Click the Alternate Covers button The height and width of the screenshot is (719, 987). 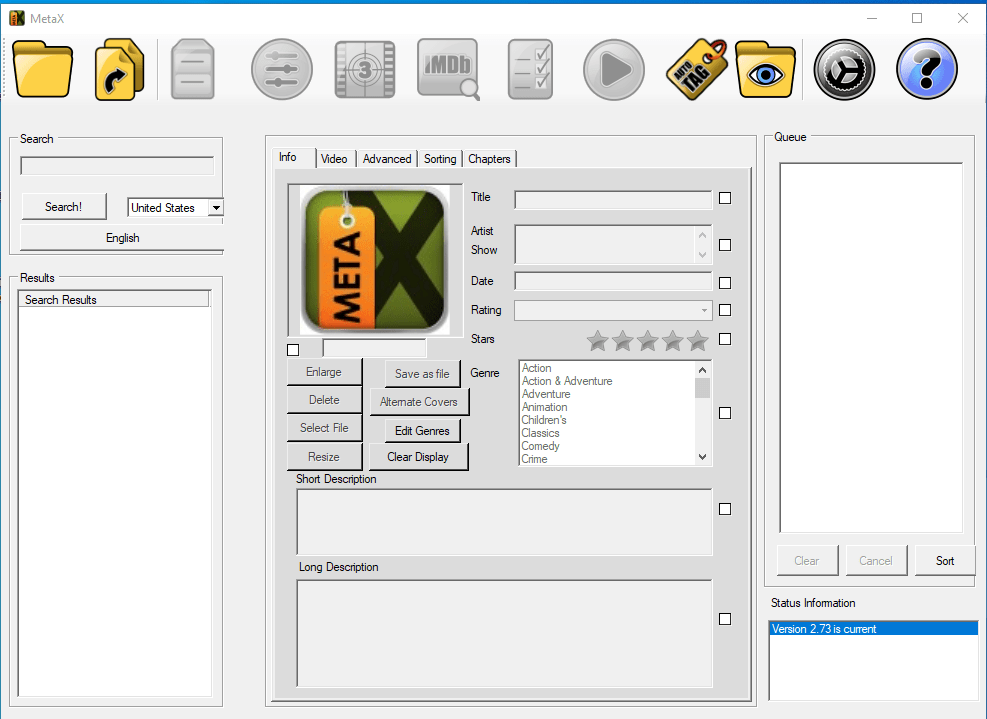(419, 402)
